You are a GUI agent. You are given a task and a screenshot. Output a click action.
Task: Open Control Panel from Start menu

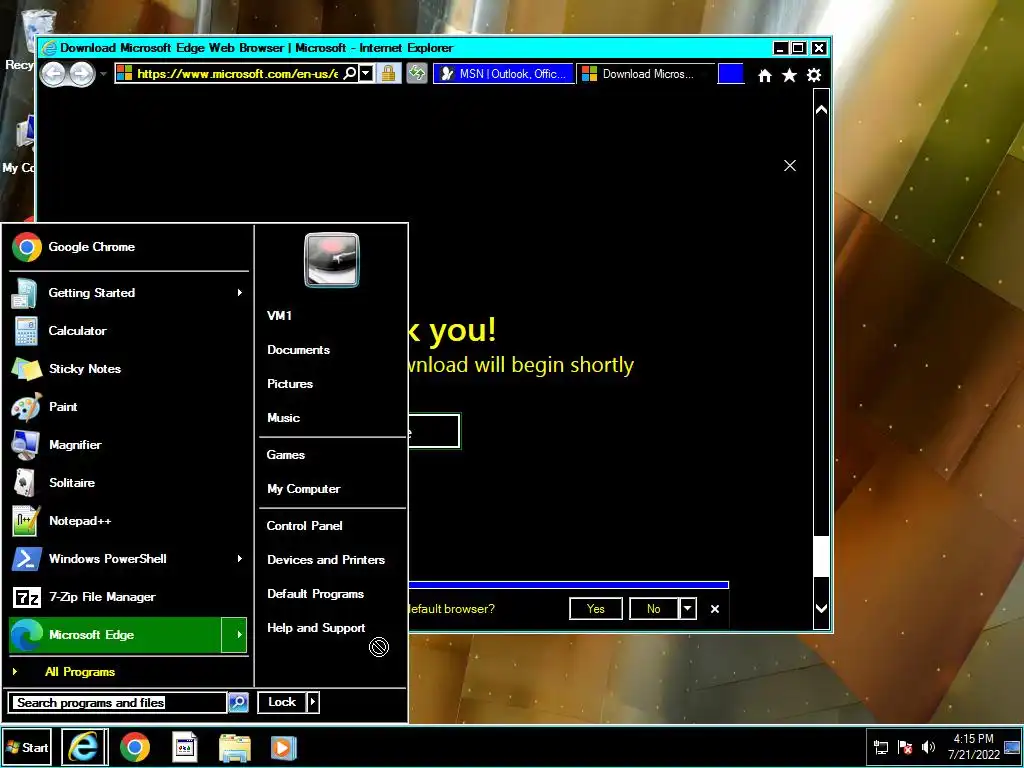[304, 526]
